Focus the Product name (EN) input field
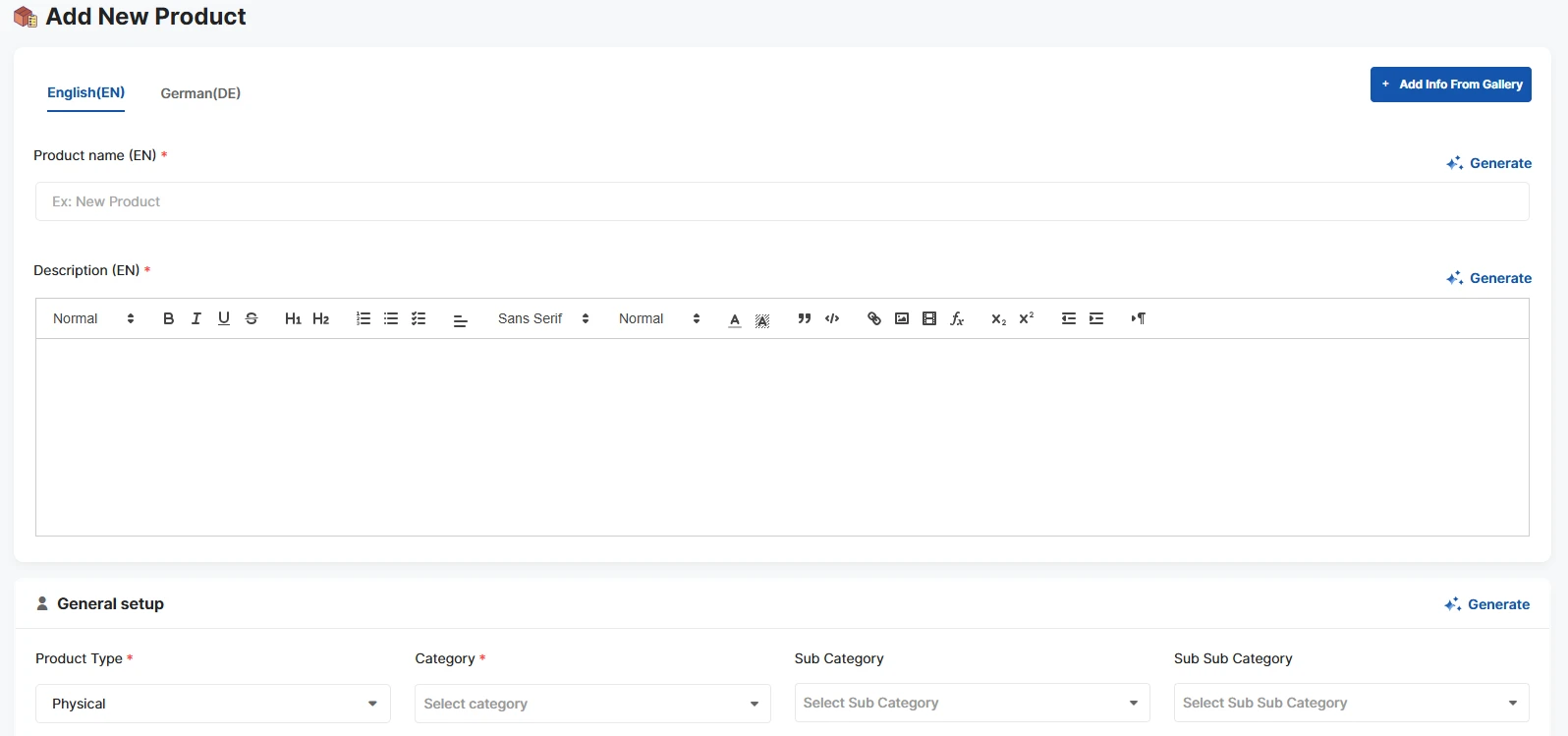1568x736 pixels. [782, 201]
